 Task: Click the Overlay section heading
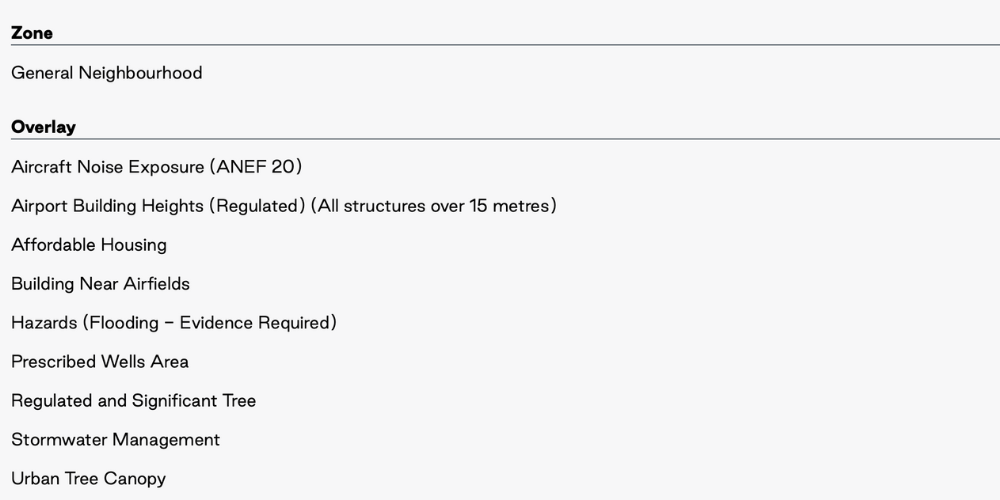43,127
